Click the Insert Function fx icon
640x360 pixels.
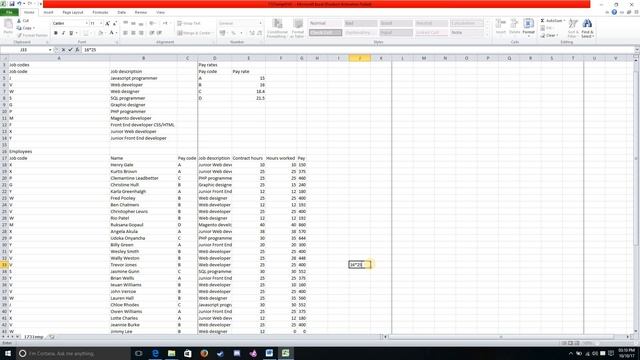(77, 50)
